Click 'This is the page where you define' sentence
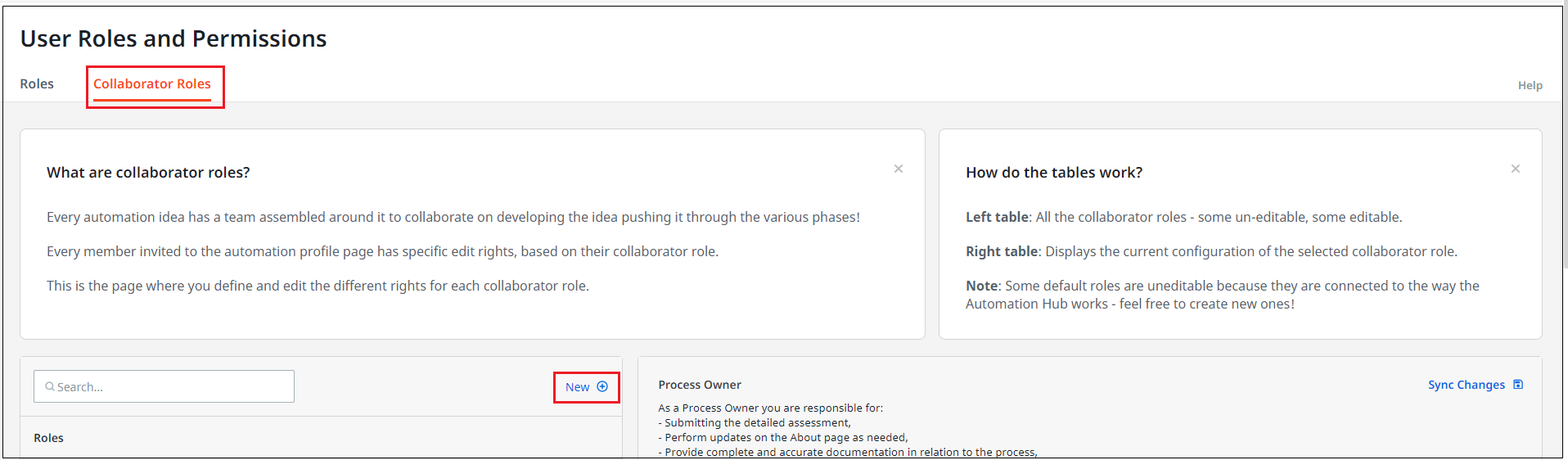The width and height of the screenshot is (1568, 460). click(318, 286)
